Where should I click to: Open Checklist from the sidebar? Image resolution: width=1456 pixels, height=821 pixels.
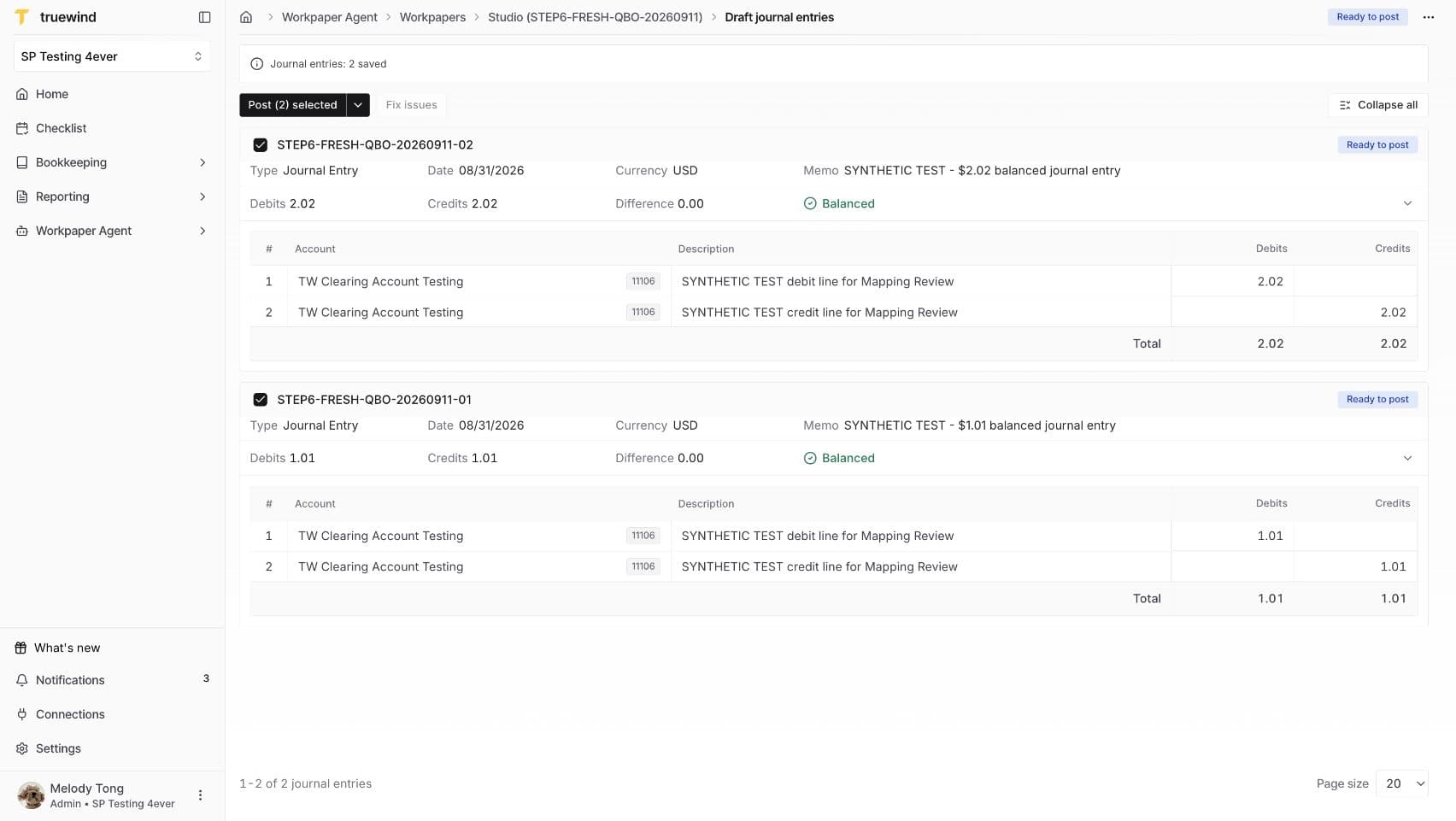[x=112, y=128]
